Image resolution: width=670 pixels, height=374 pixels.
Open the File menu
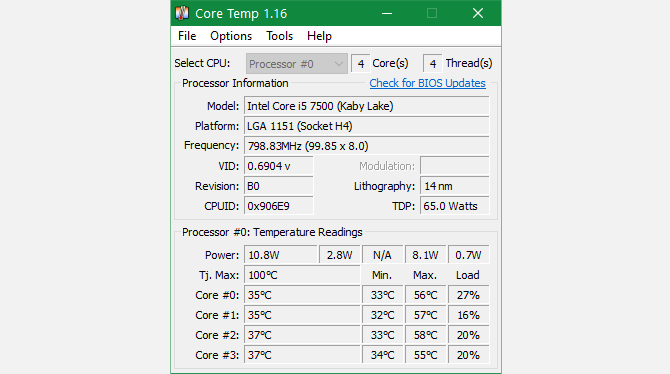(x=187, y=36)
